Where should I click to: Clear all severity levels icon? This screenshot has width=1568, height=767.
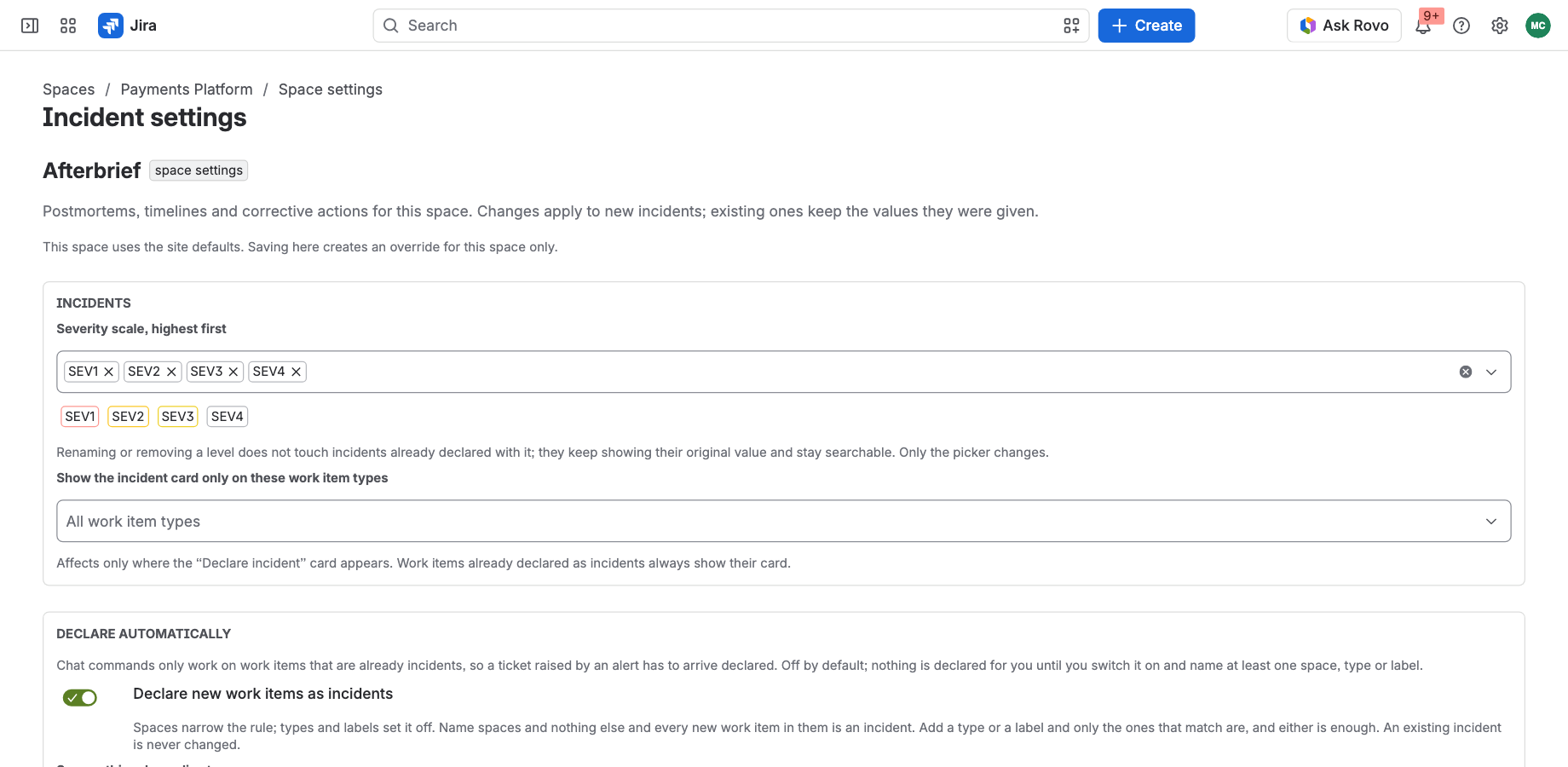[1466, 372]
